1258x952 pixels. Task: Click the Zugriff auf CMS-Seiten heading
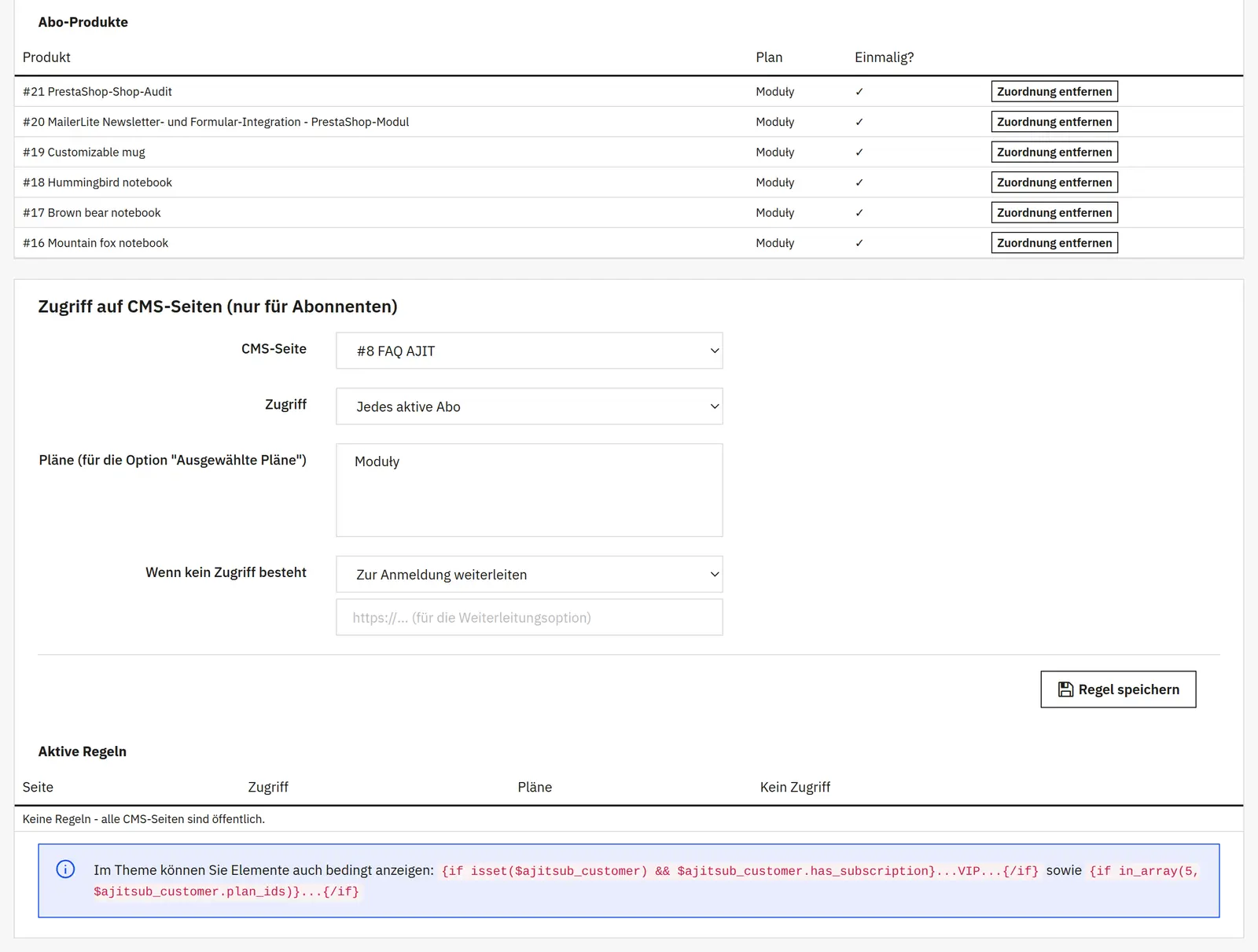pos(218,307)
